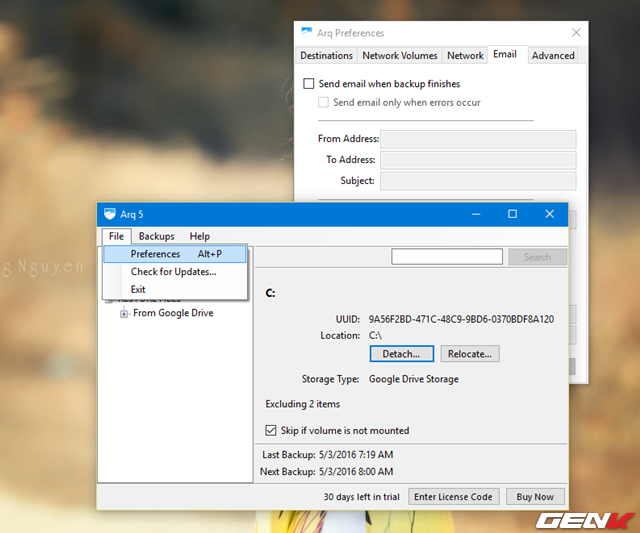The image size is (640, 533).
Task: Click the Arq 5 shield icon in title bar
Action: (x=110, y=214)
